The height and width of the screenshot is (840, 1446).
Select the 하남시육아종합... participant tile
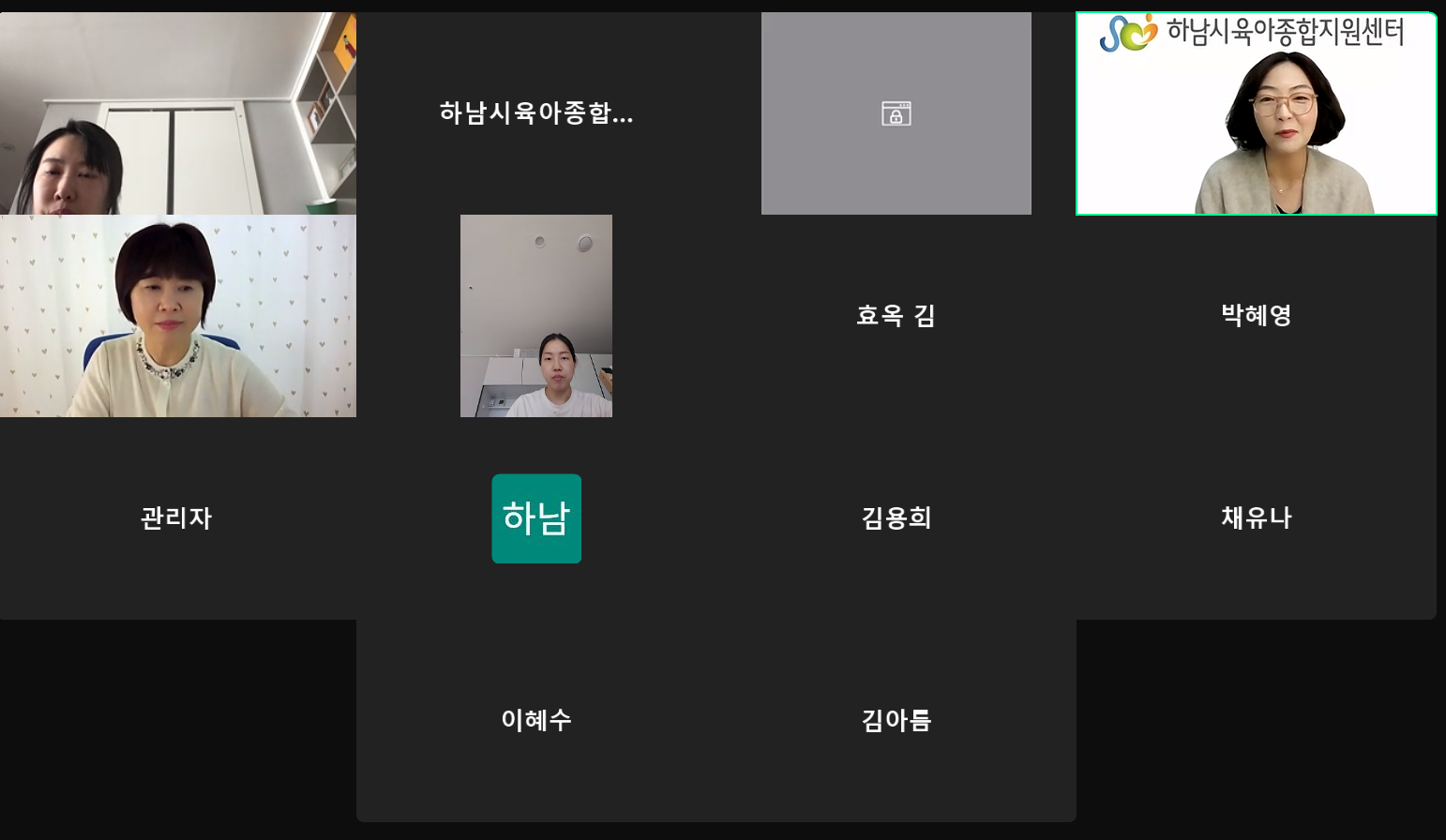(x=536, y=113)
